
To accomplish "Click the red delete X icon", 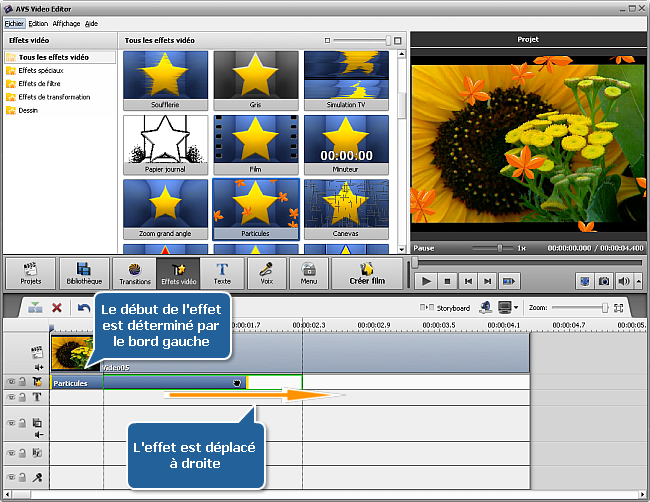I will tap(57, 308).
